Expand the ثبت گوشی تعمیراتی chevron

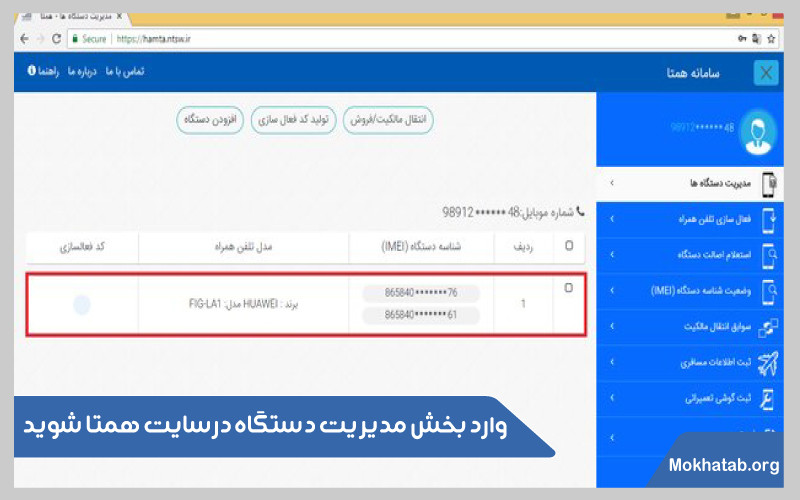[x=612, y=398]
